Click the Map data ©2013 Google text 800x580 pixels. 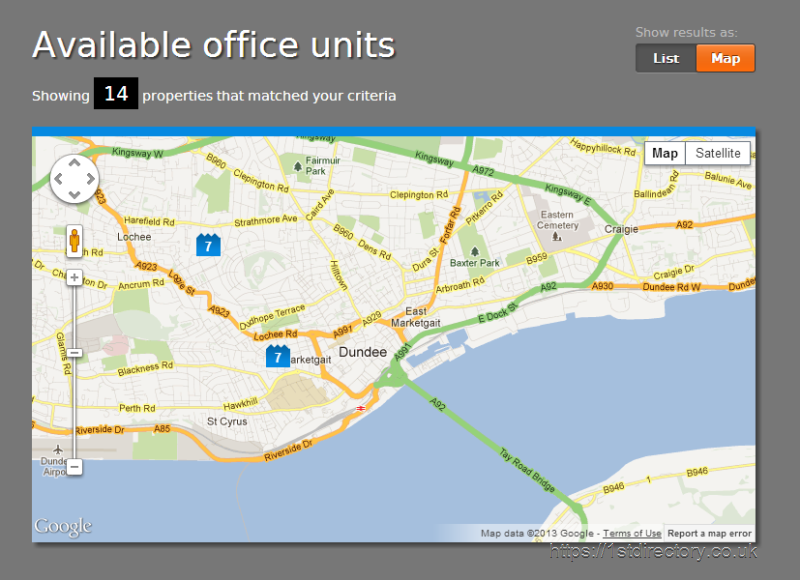pos(537,533)
